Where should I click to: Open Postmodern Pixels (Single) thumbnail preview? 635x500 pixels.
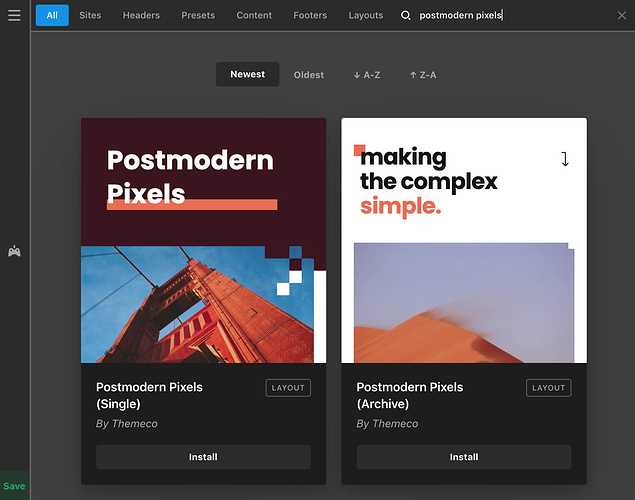tap(203, 240)
